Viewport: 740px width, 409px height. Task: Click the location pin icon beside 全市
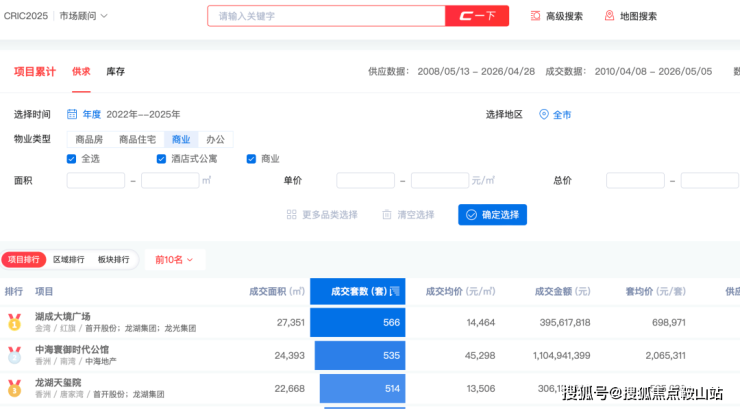(544, 114)
